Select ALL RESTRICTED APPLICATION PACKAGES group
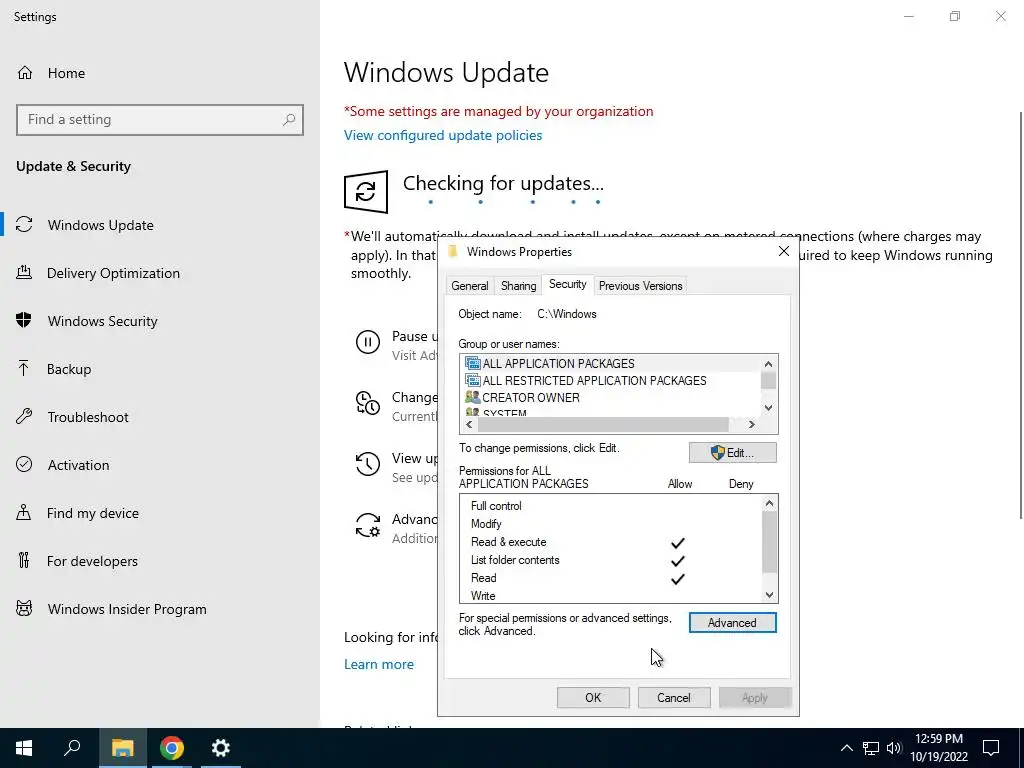1024x768 pixels. click(x=594, y=380)
